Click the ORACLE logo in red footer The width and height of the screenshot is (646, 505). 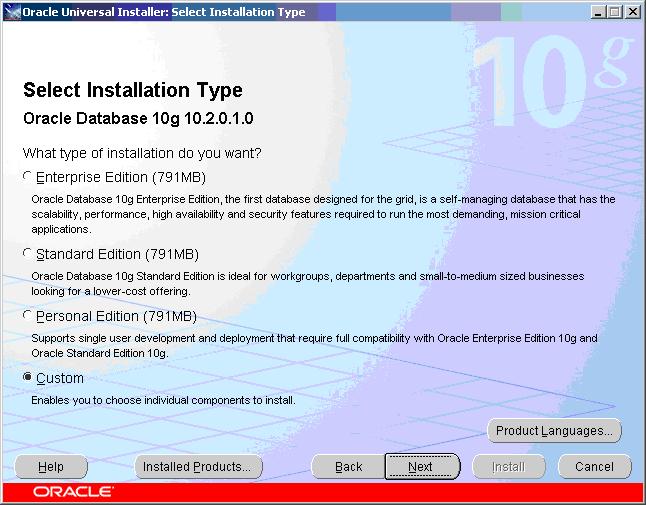[x=73, y=492]
